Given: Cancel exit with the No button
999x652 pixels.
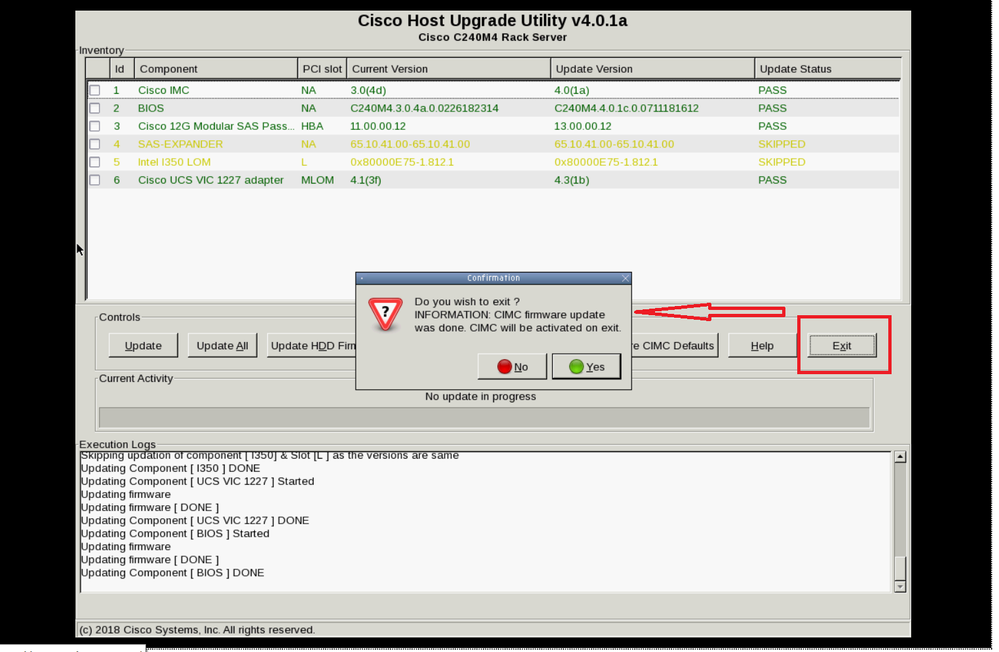Looking at the screenshot, I should click(512, 366).
